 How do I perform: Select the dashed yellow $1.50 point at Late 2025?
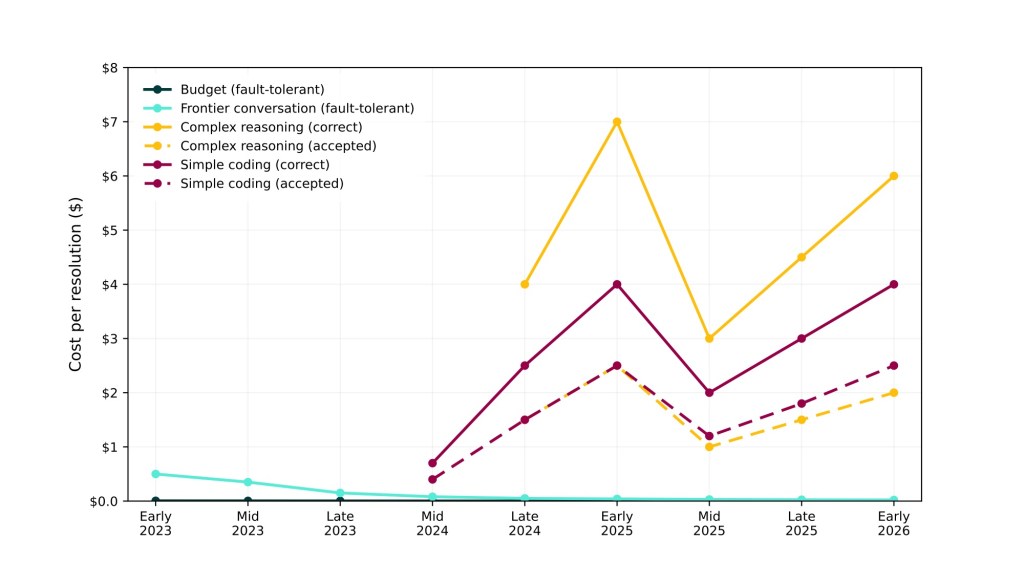coord(801,420)
